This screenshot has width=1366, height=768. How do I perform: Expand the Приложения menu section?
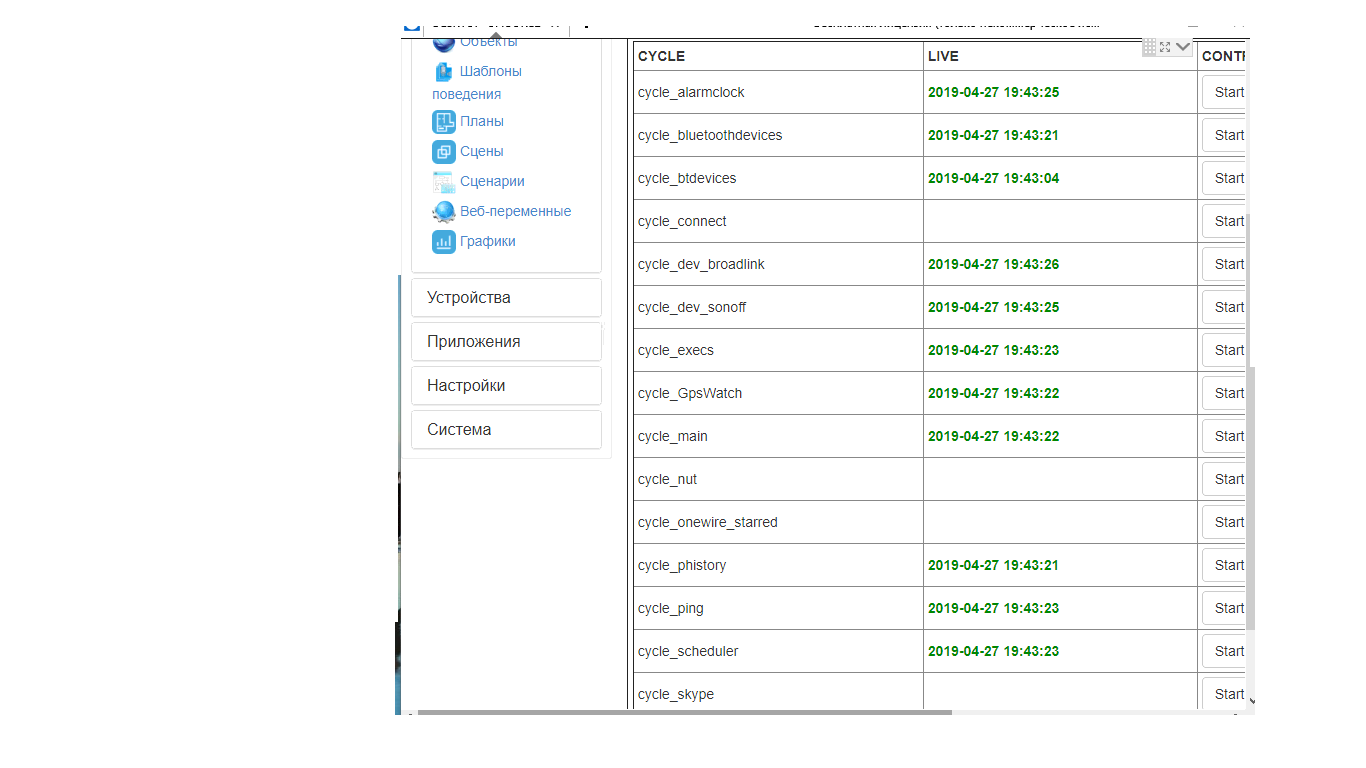pos(506,342)
